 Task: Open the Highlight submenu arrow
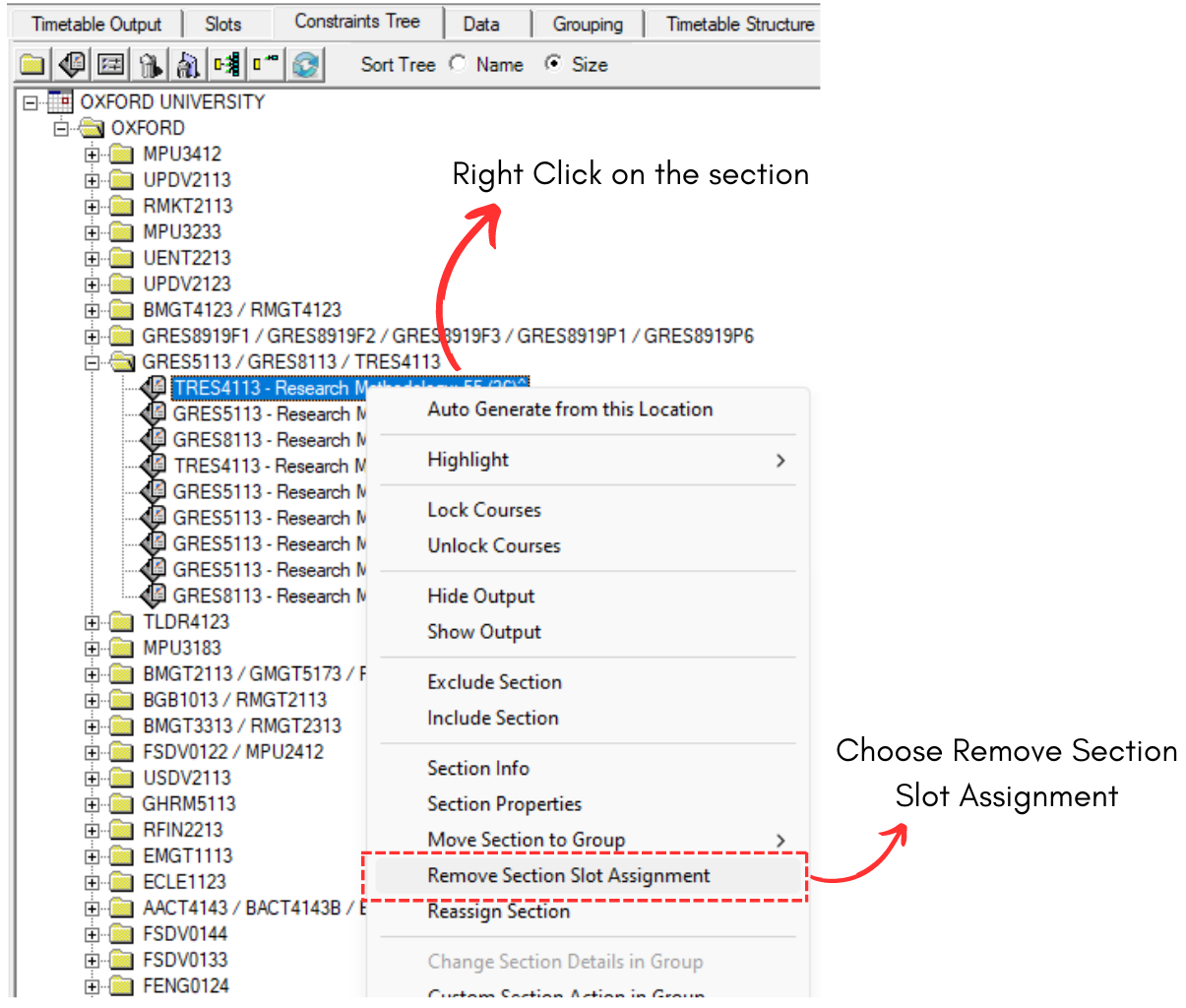coord(780,461)
